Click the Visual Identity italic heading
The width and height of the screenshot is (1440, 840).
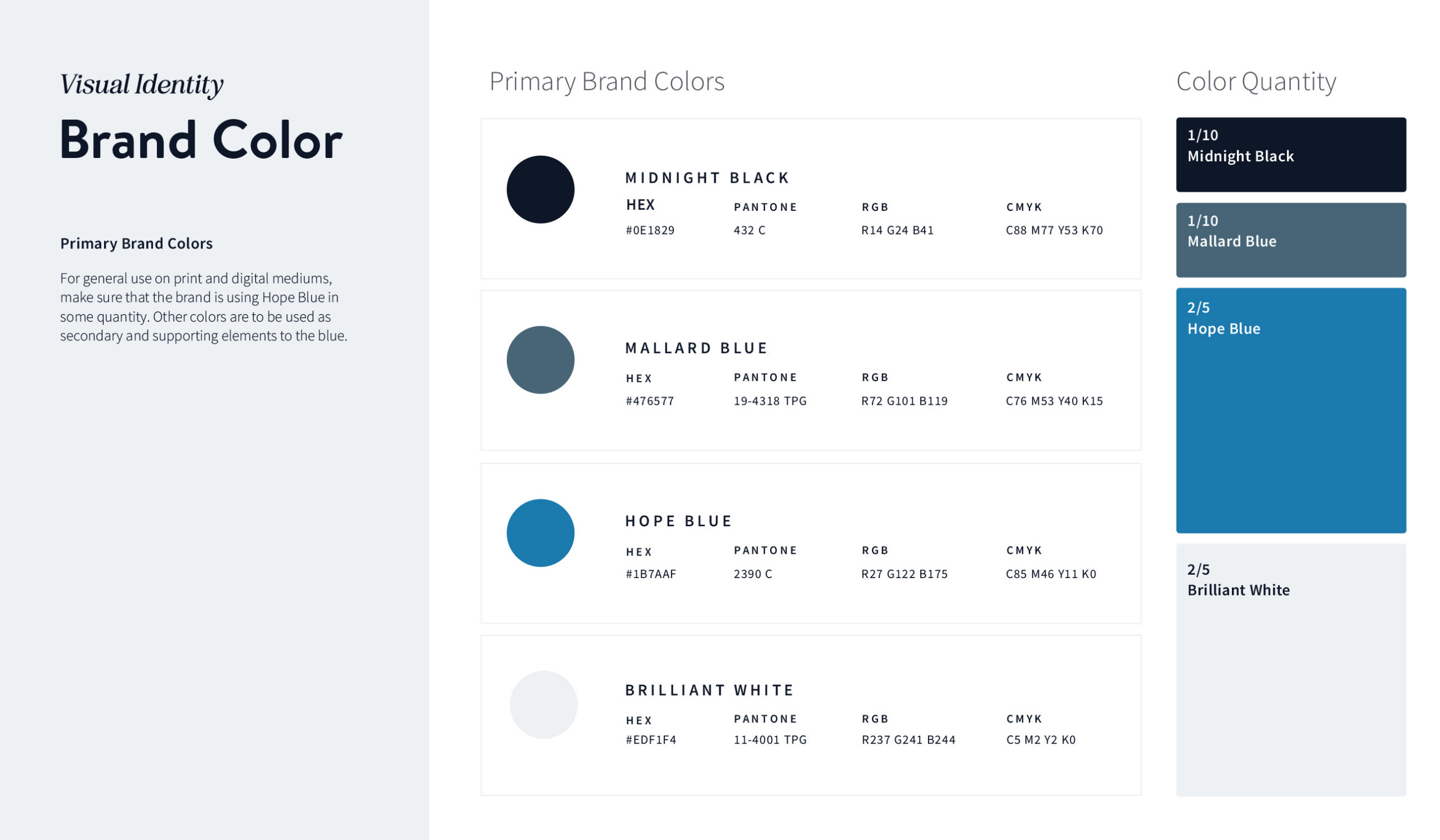142,84
